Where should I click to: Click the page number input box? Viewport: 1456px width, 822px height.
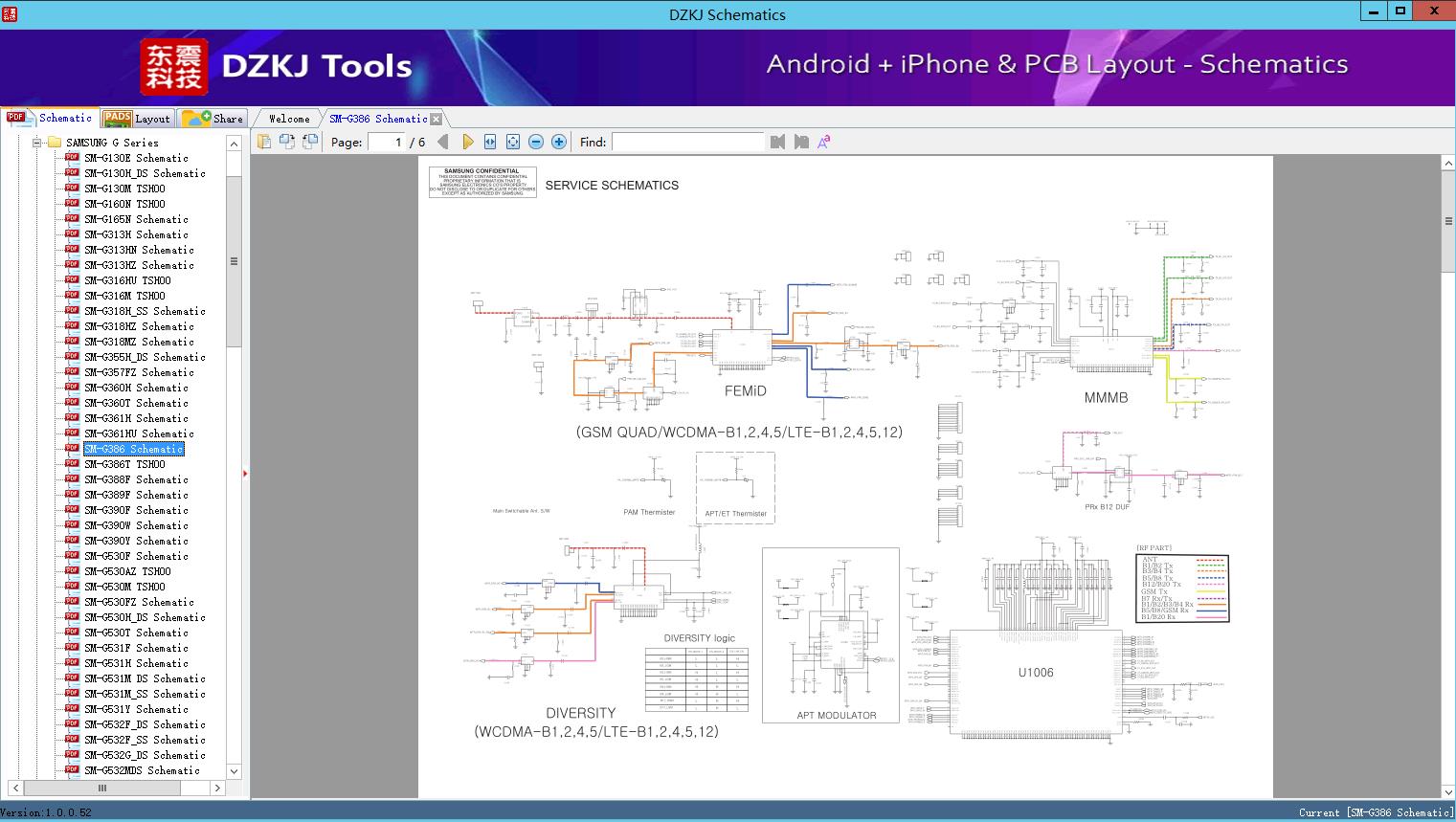(386, 142)
